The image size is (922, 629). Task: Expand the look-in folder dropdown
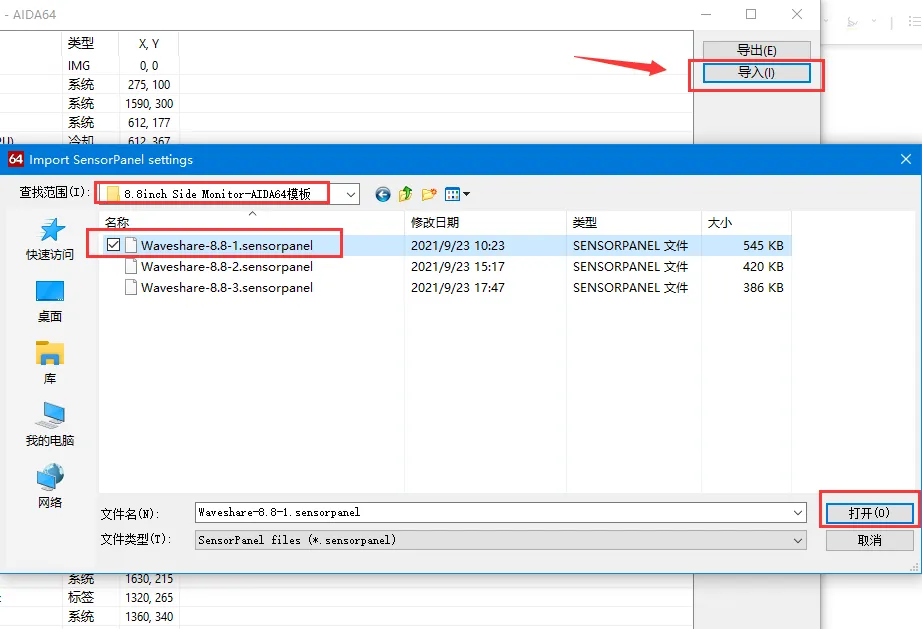[x=350, y=195]
